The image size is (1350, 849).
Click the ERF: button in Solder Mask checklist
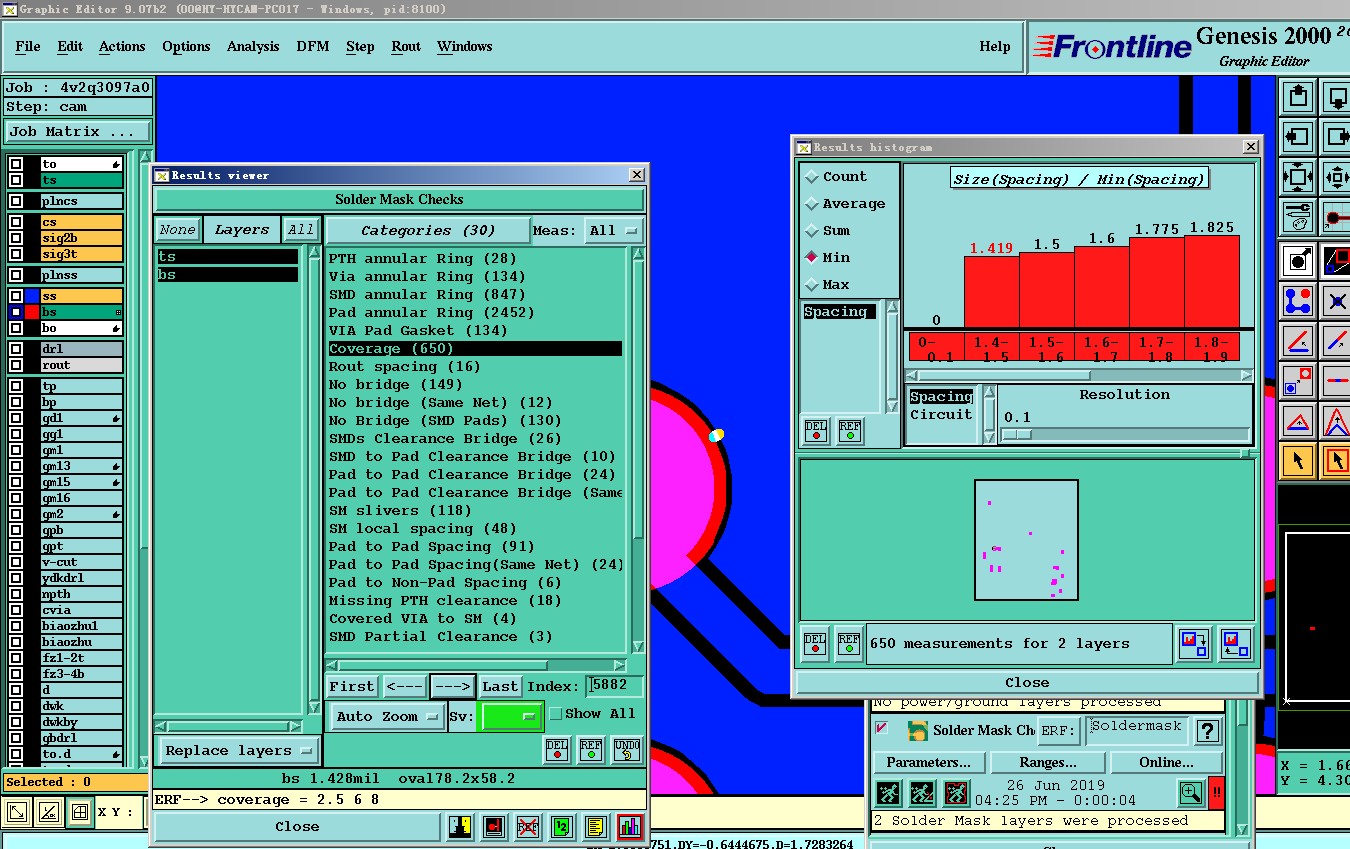click(1058, 731)
